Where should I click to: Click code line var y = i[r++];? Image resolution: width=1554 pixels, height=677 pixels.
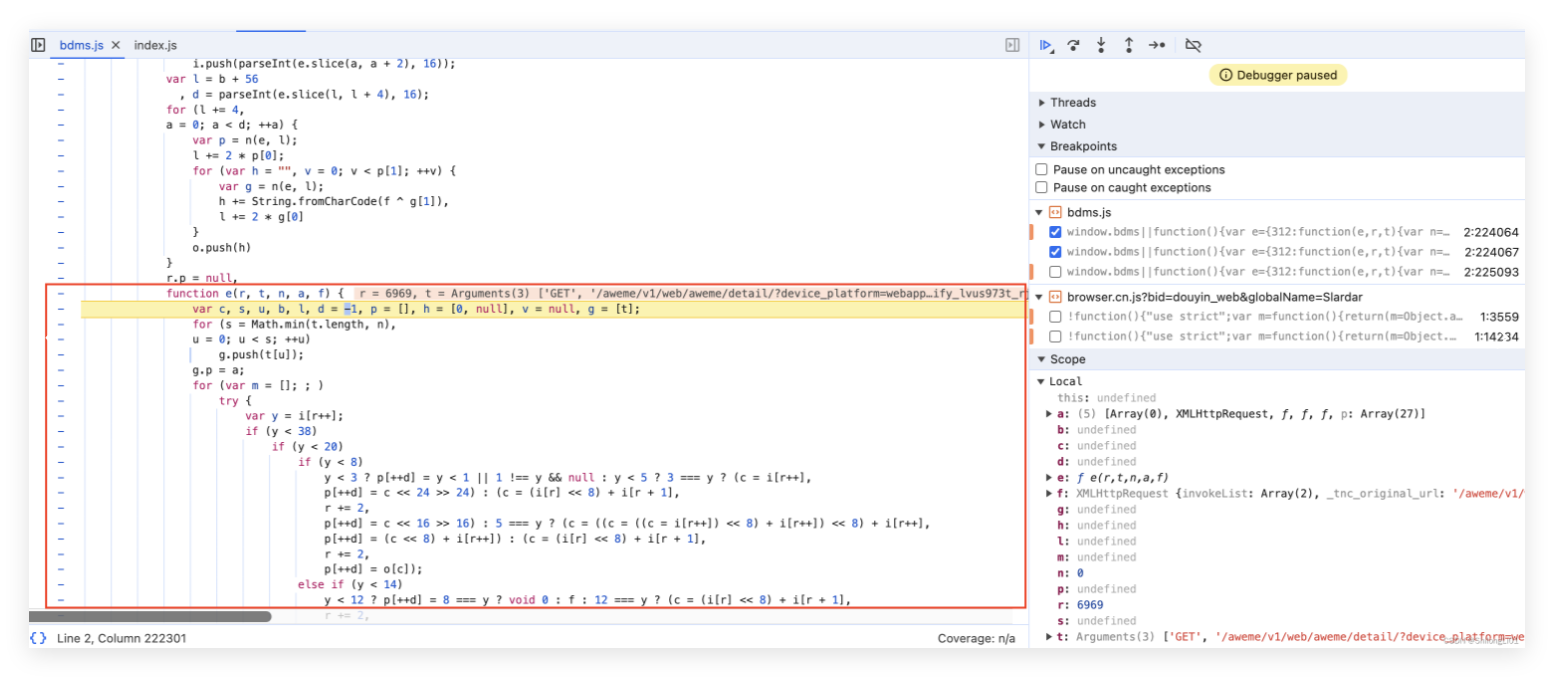pos(294,416)
